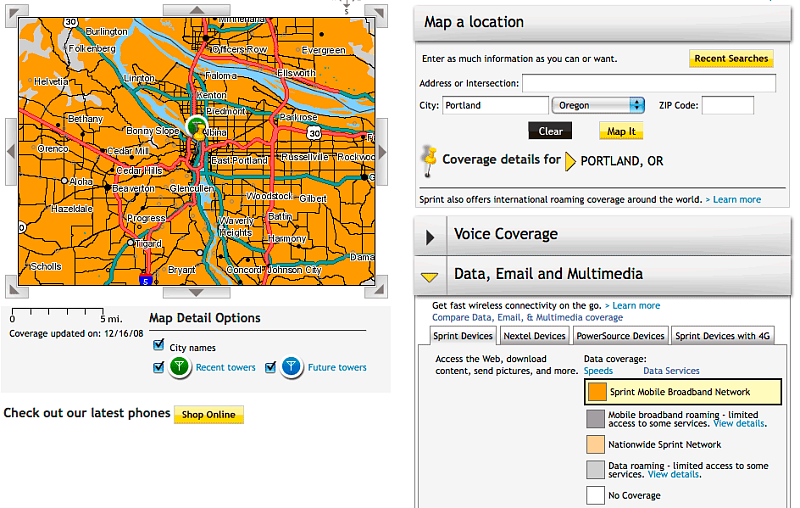The height and width of the screenshot is (508, 800).
Task: Switch to the Sprint Devices with 4G tab
Action: (x=722, y=336)
